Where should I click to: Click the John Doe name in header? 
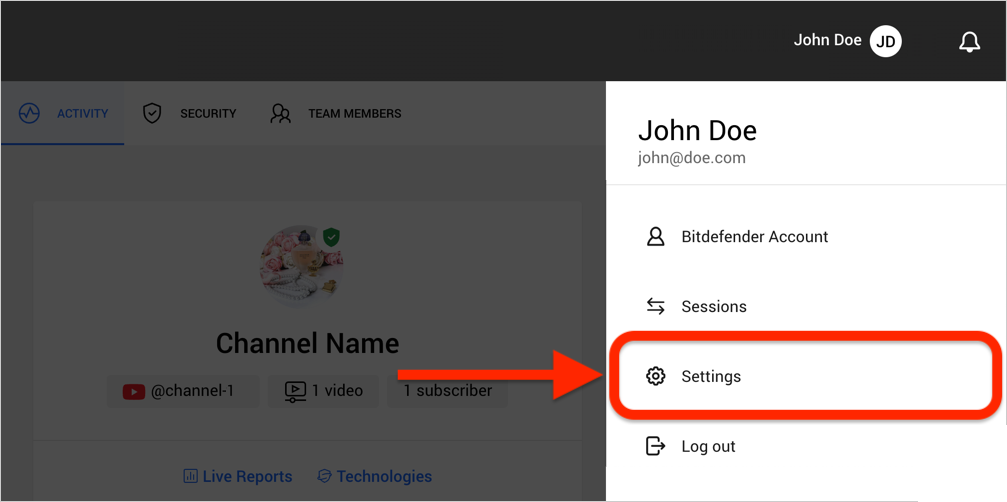click(x=827, y=40)
